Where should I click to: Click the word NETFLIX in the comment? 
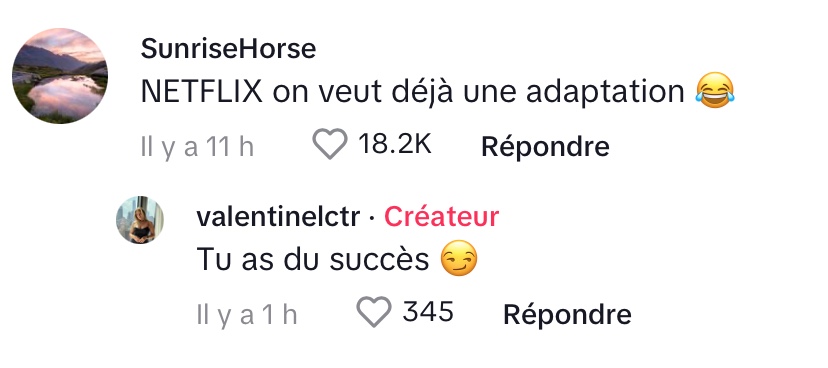click(x=201, y=92)
